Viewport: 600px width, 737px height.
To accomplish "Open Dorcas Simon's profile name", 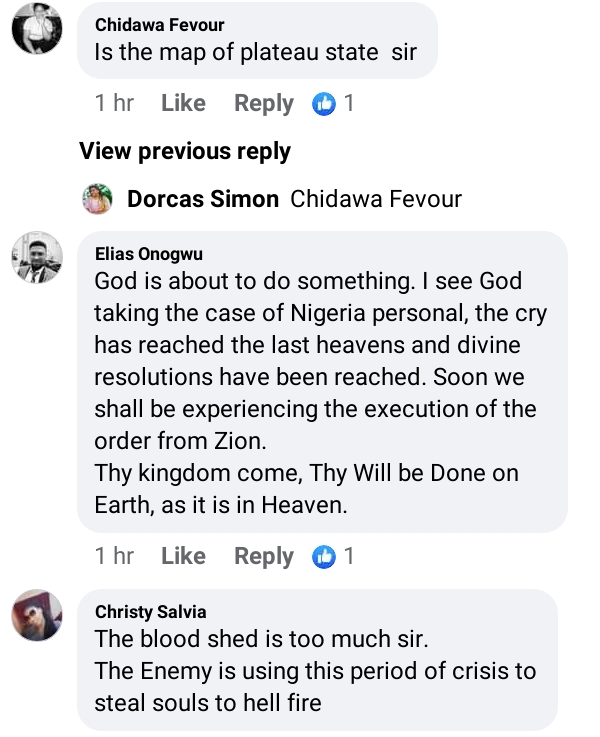I will coord(203,199).
